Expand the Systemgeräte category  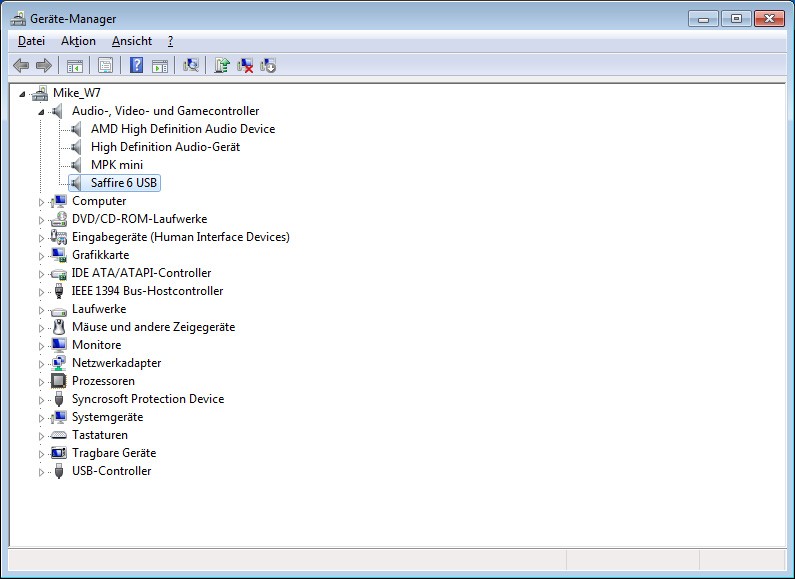click(x=41, y=418)
